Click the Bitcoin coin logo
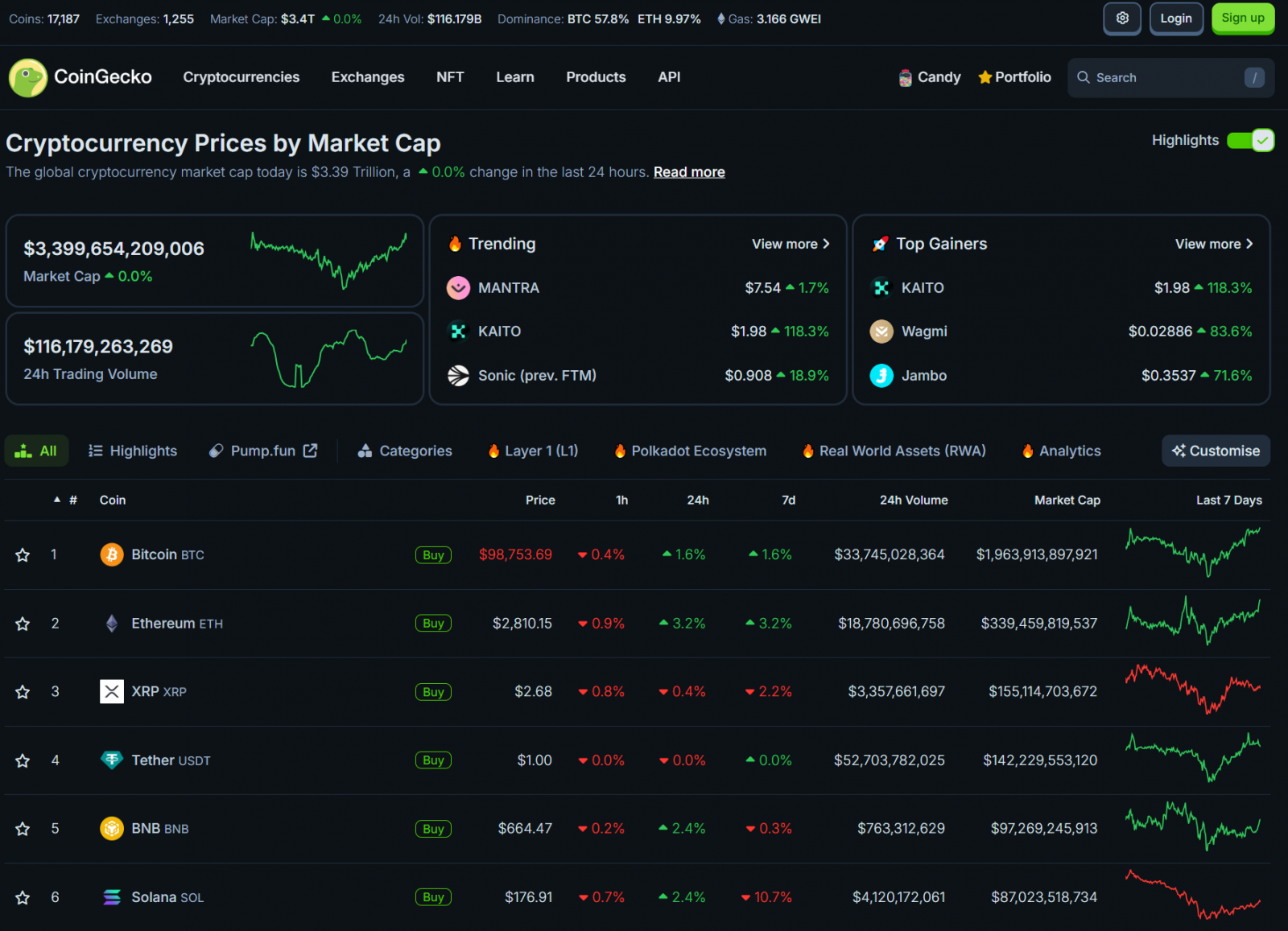 112,554
